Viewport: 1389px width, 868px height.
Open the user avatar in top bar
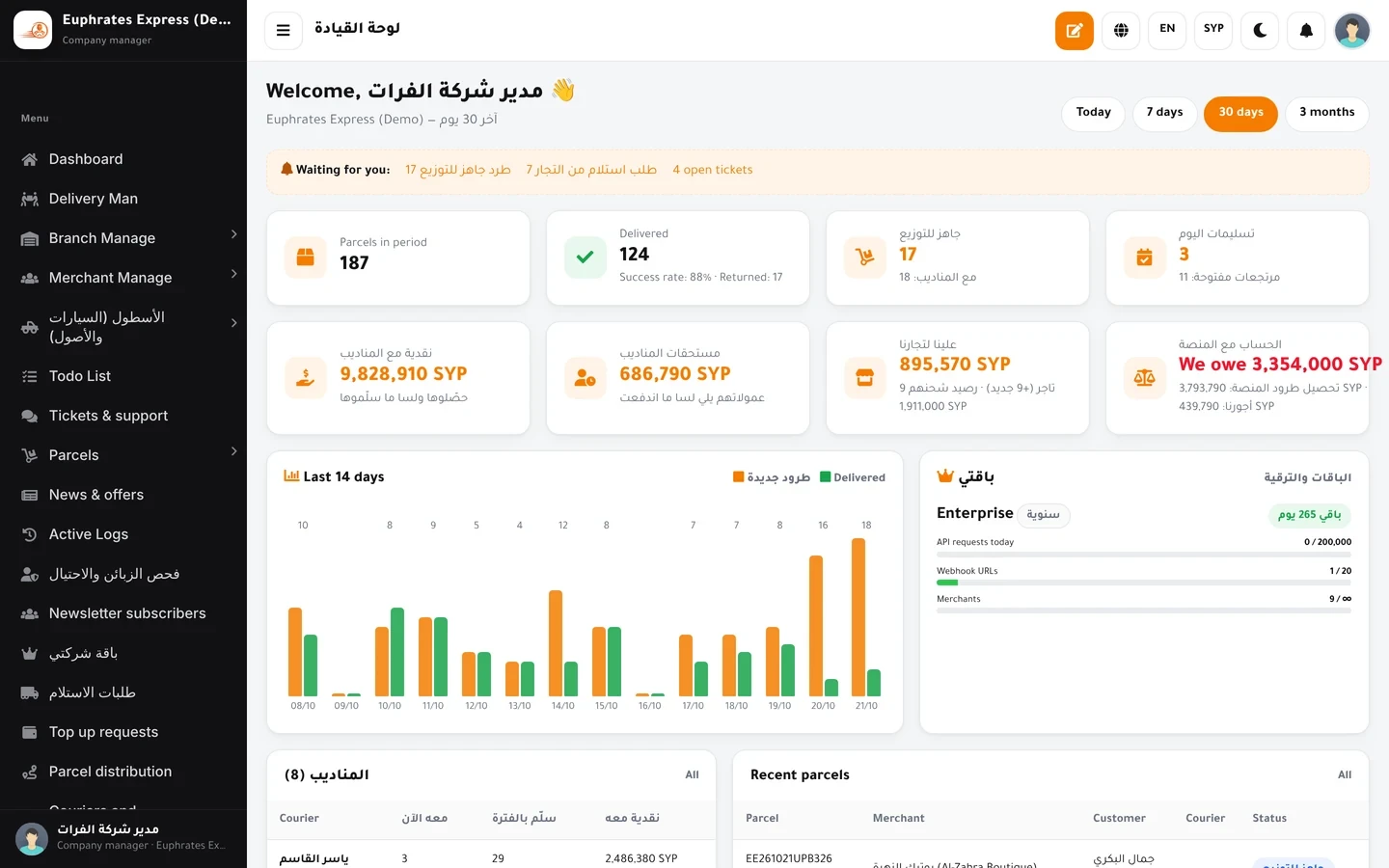(1352, 30)
